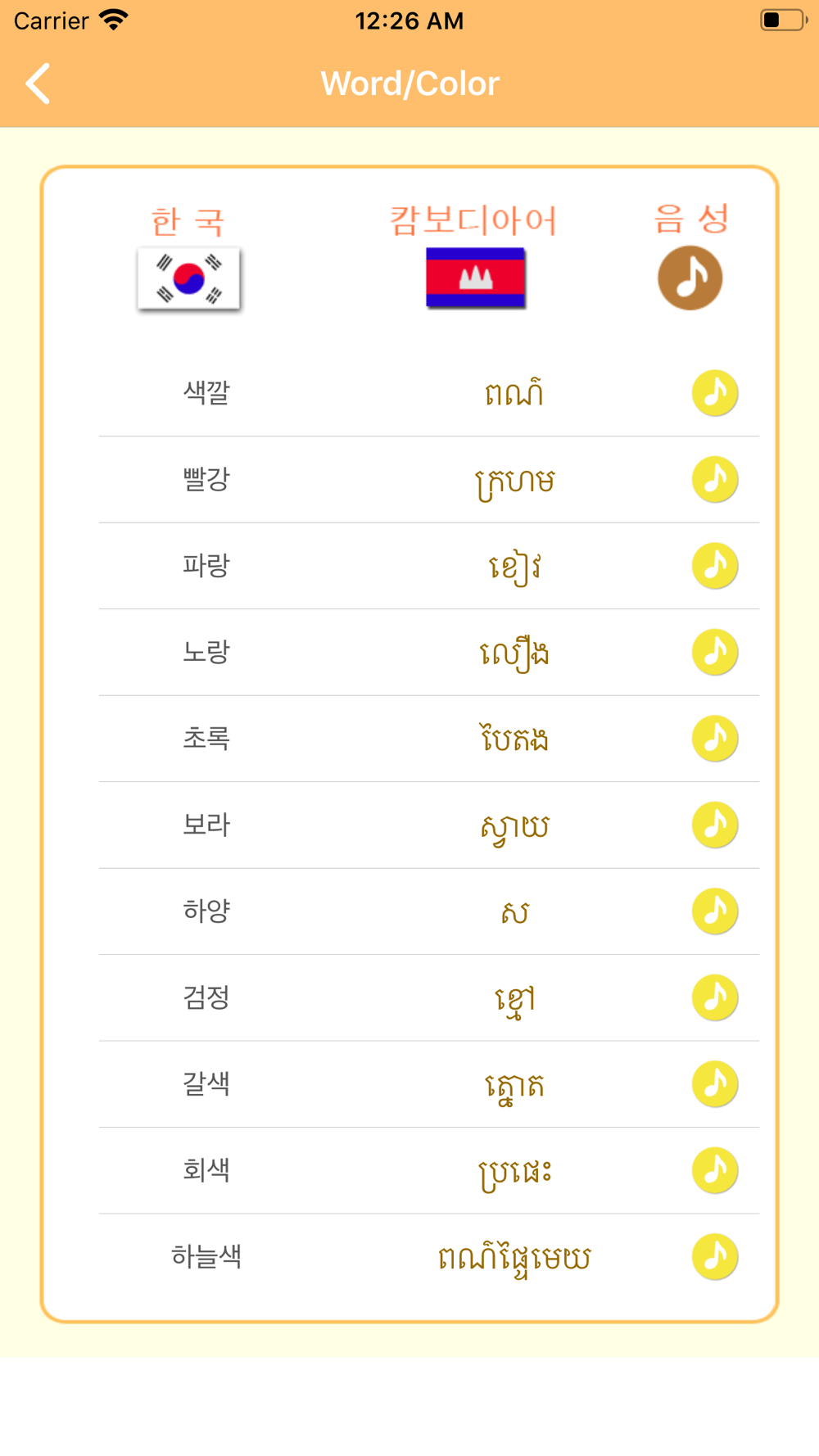Viewport: 819px width, 1456px height.
Task: Tap the sound icon for 파랑
Action: point(715,566)
